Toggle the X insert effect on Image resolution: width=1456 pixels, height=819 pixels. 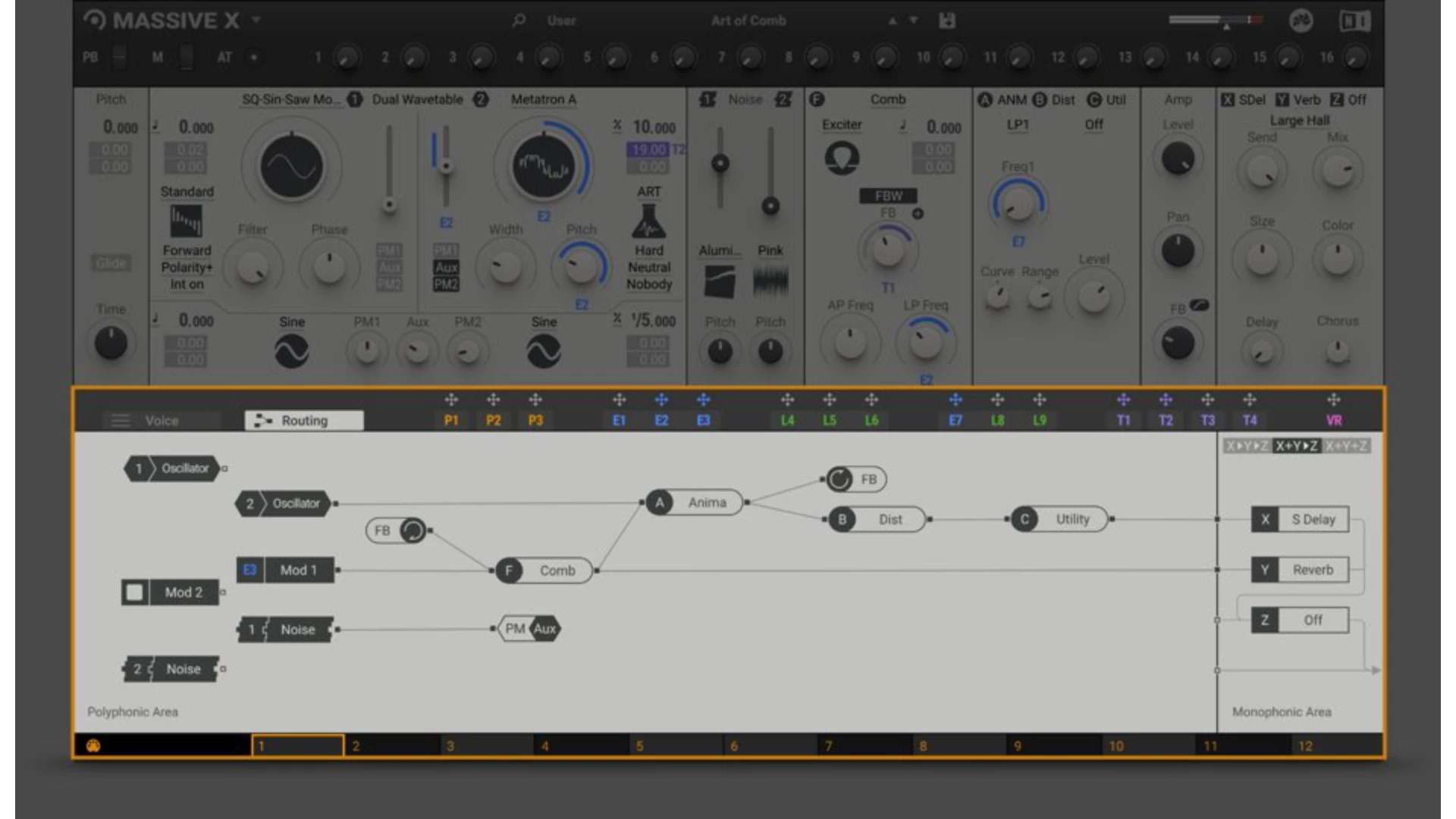point(1228,100)
